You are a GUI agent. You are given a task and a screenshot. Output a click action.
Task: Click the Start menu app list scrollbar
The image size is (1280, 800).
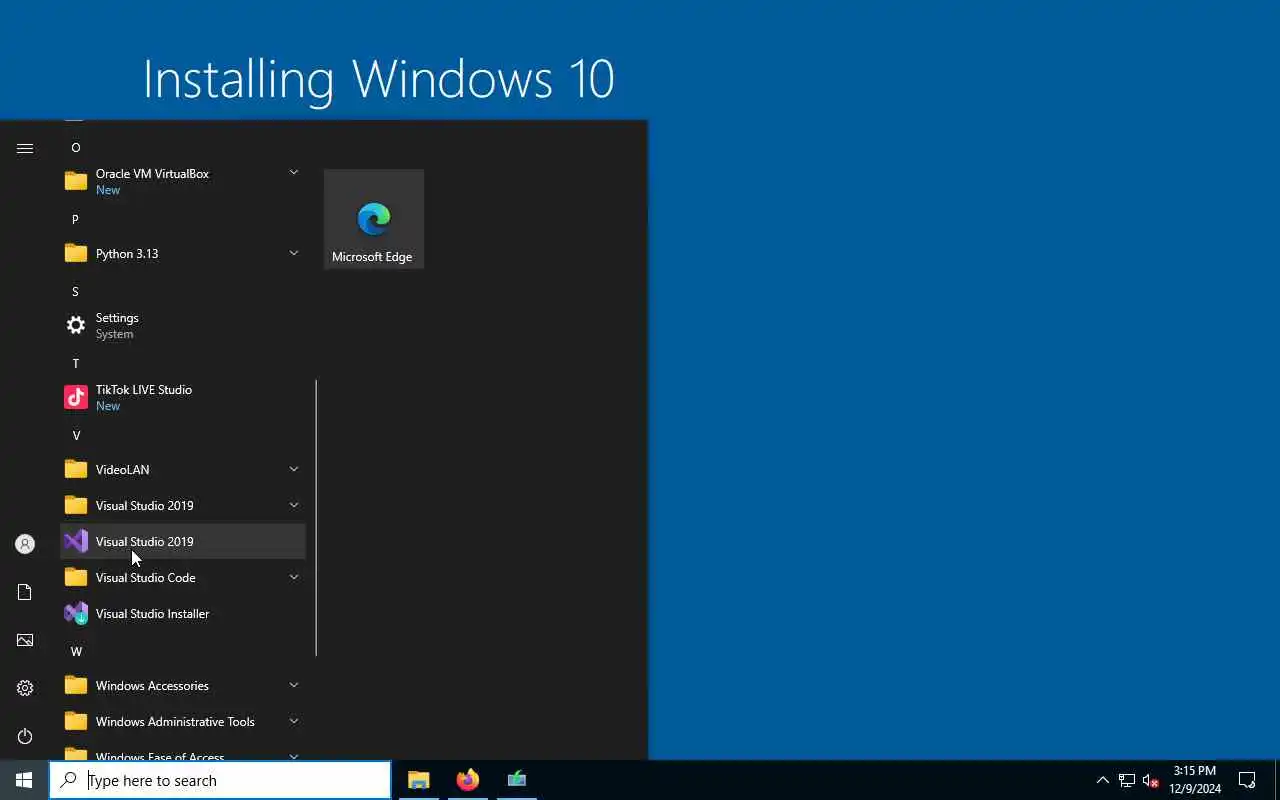(316, 518)
